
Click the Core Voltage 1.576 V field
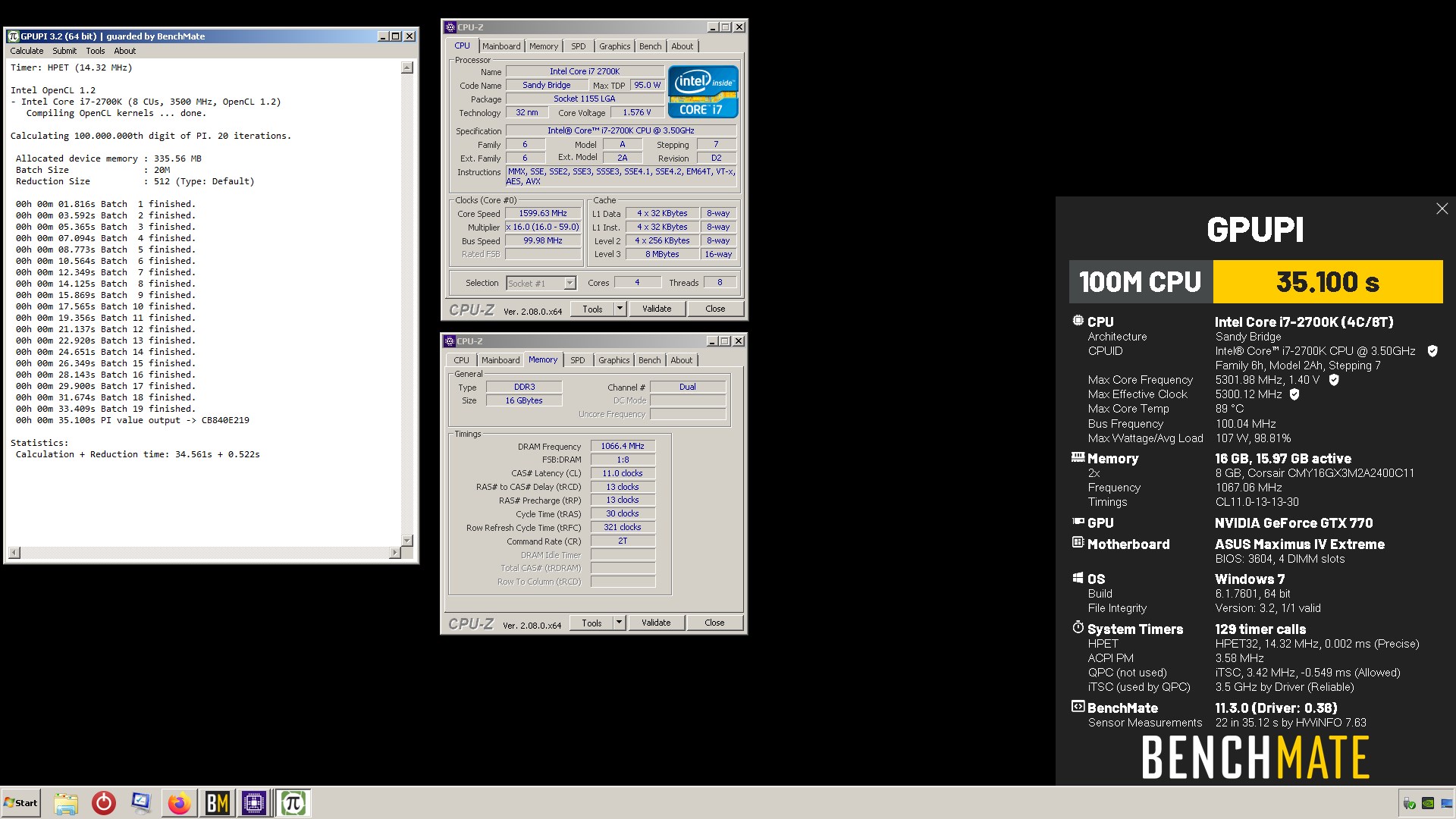point(637,112)
